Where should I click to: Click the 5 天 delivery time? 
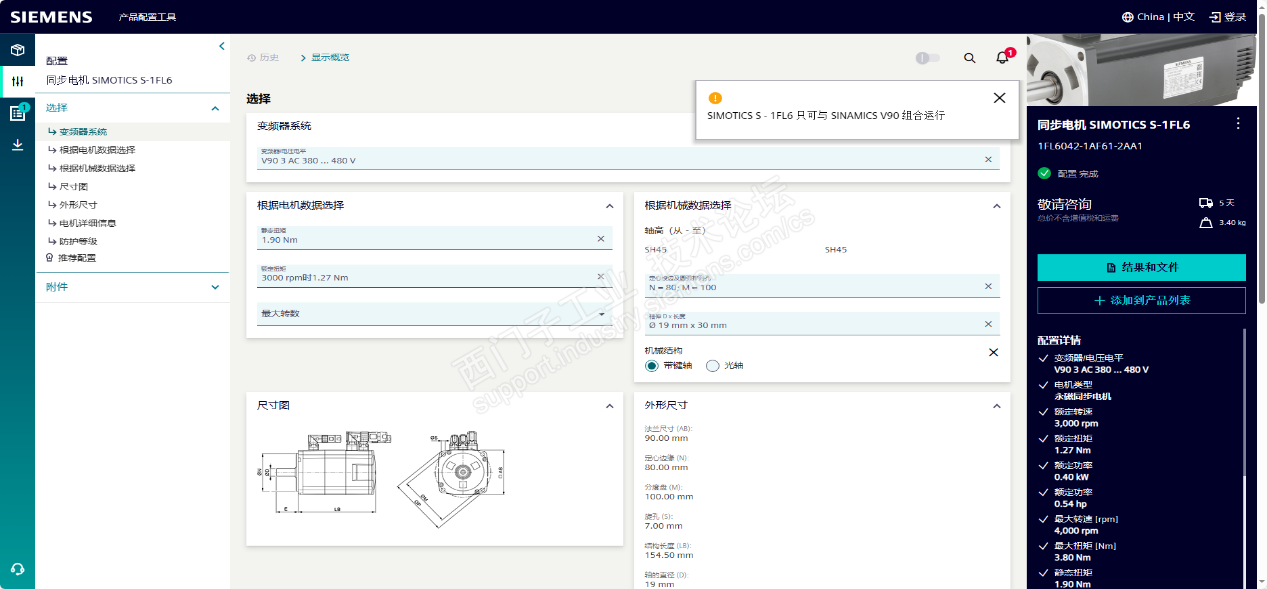click(x=1227, y=203)
